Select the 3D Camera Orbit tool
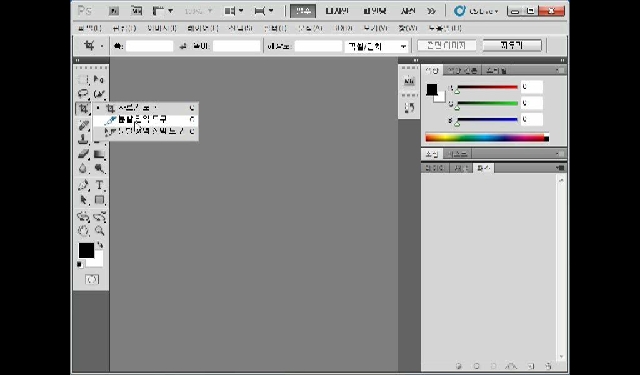Viewport: 640px width, 375px height. 99,217
